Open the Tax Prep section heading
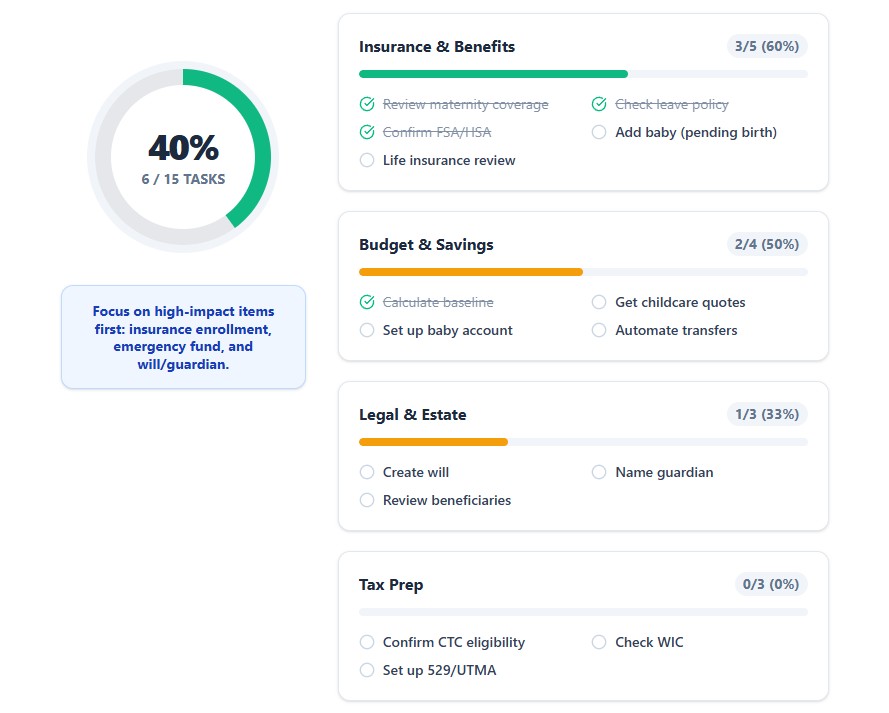The width and height of the screenshot is (889, 713). click(391, 584)
